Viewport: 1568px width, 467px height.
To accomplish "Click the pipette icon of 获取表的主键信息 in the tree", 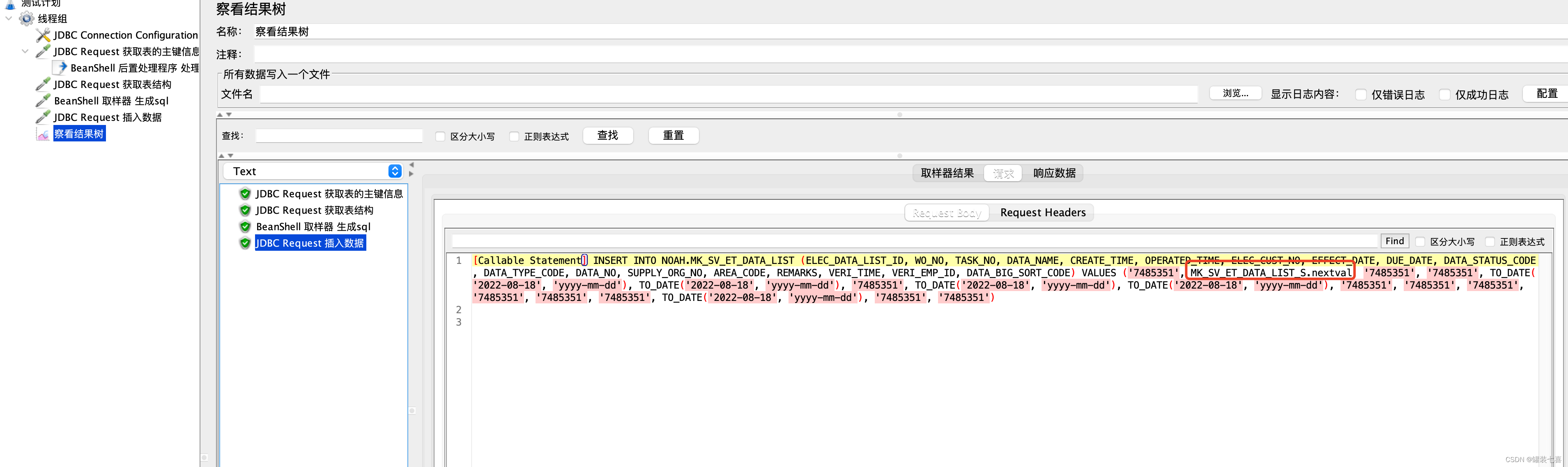I will tap(43, 51).
